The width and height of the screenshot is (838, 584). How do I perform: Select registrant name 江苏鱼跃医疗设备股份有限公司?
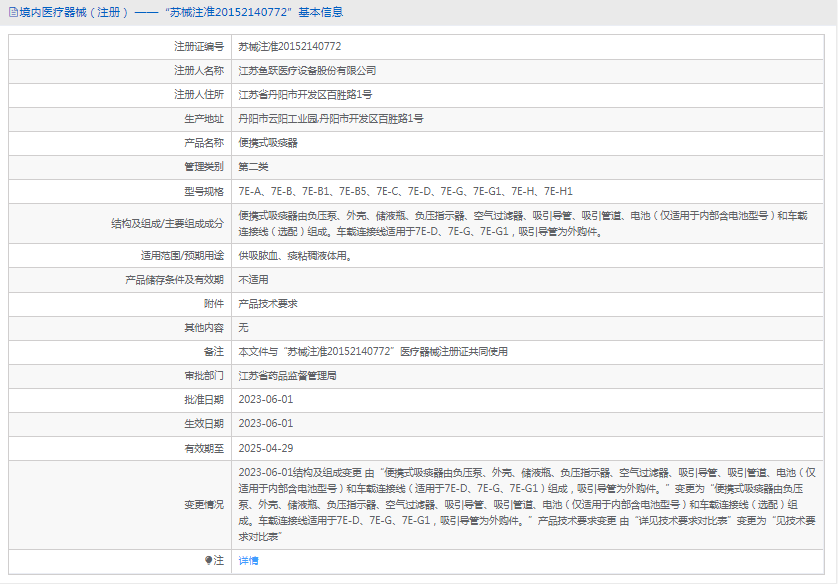point(307,71)
